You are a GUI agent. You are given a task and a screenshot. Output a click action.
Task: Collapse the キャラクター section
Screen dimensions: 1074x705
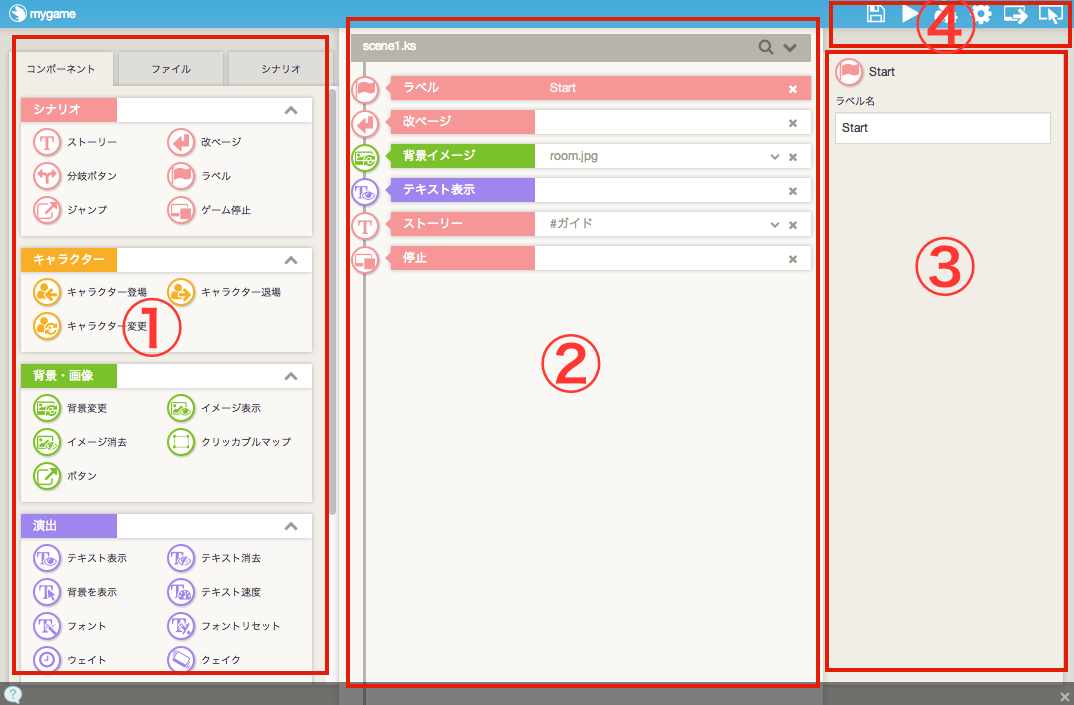tap(291, 260)
